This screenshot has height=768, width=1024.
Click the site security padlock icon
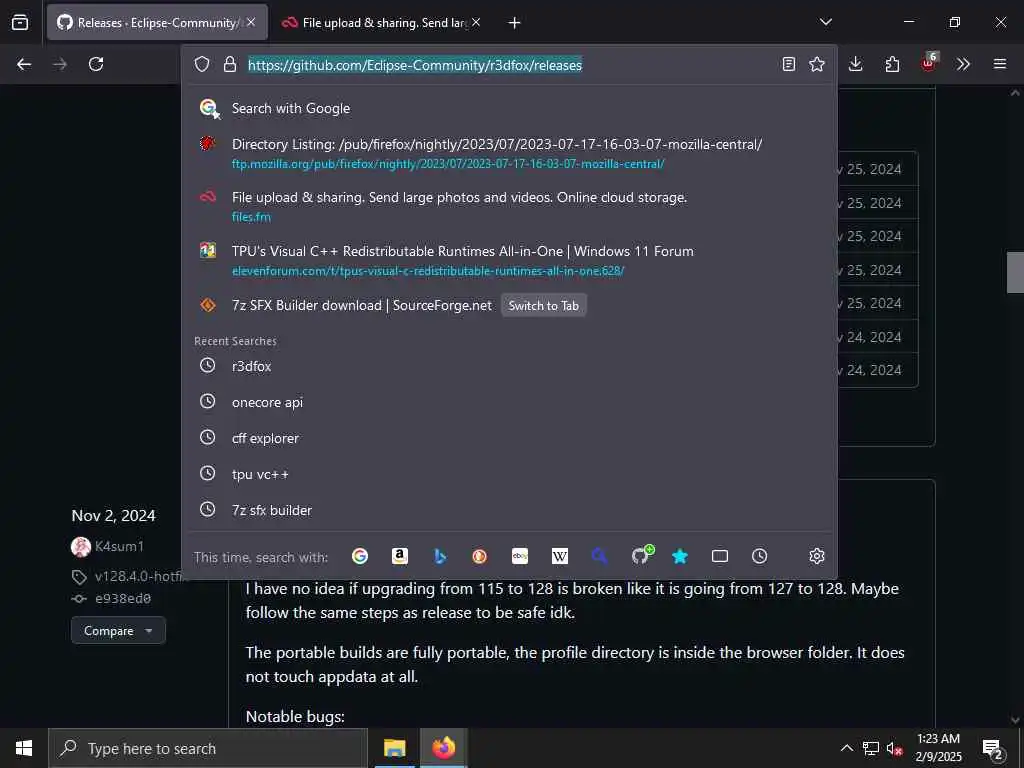tap(230, 64)
